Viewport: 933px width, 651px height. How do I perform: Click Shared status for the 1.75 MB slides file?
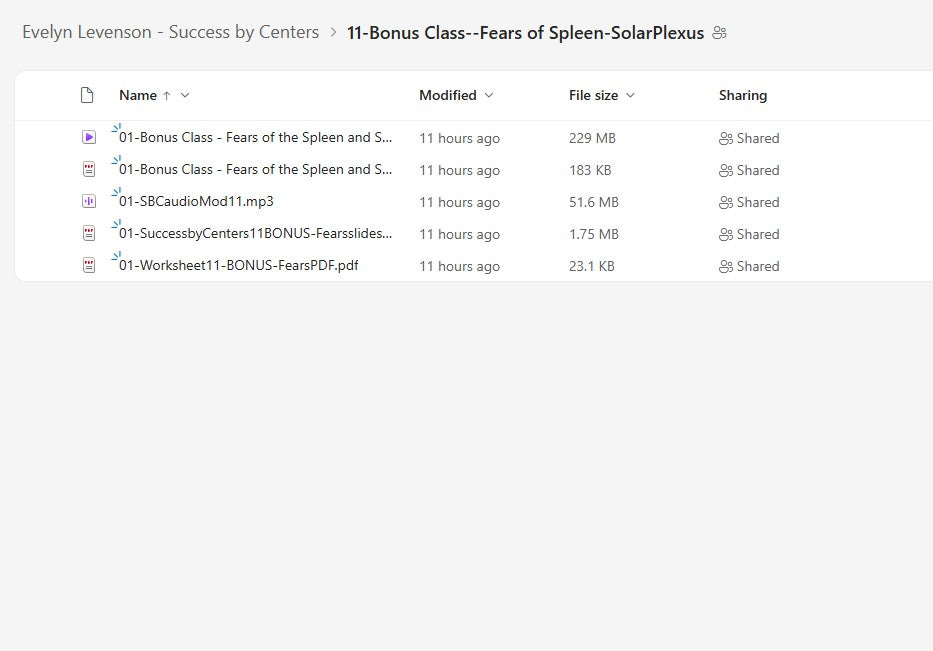tap(757, 235)
